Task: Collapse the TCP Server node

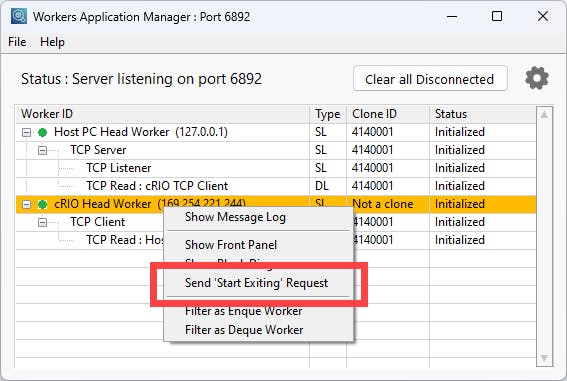Action: [x=42, y=150]
